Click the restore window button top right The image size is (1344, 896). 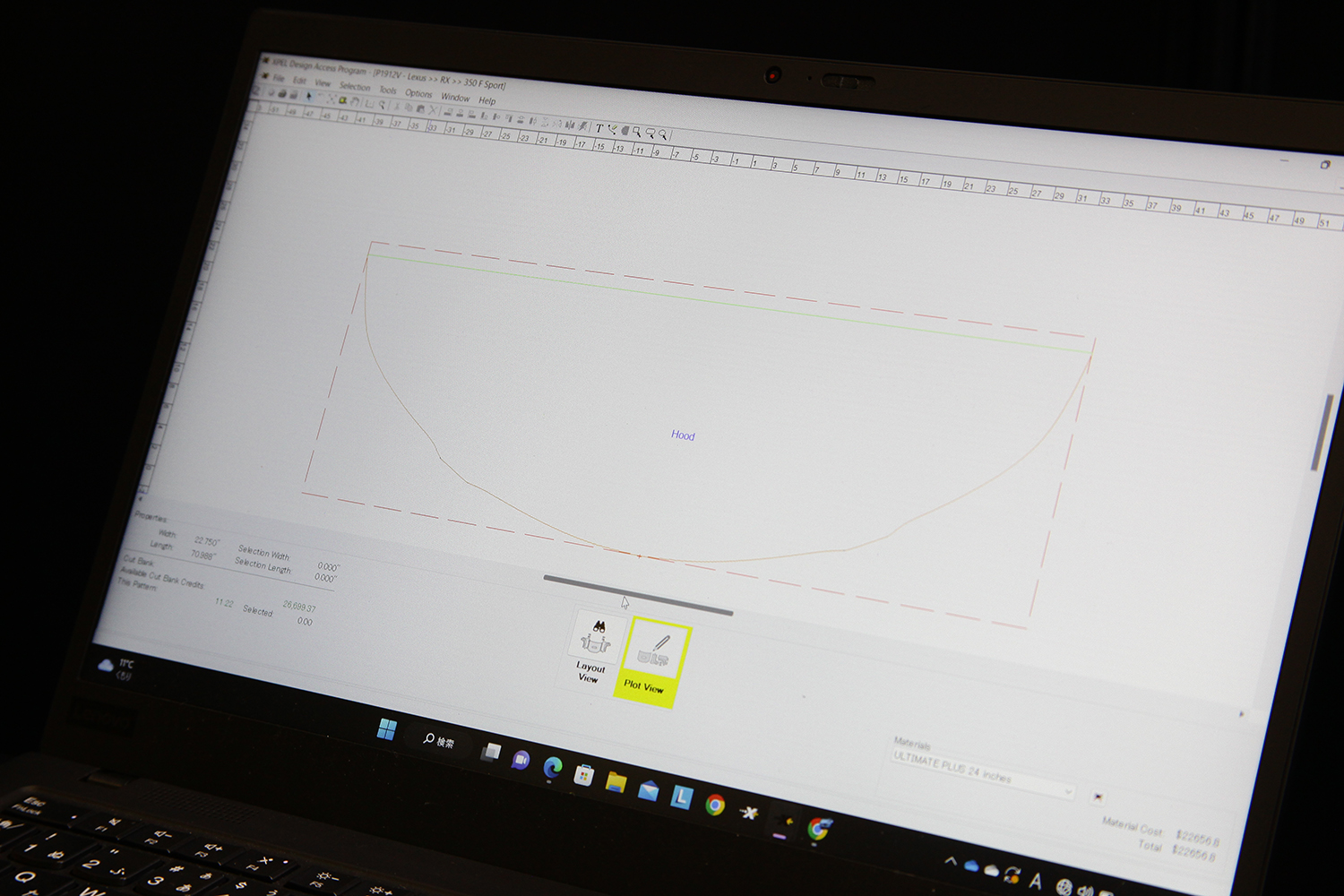click(x=1324, y=165)
